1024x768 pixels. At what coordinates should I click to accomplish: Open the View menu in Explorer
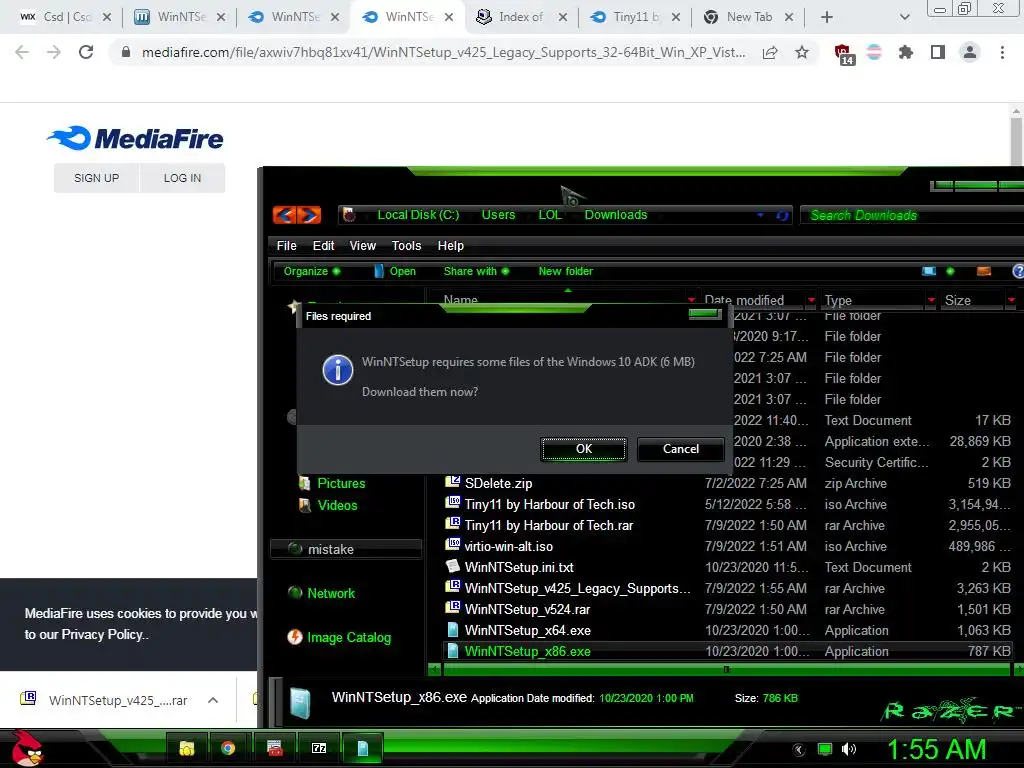(x=362, y=246)
